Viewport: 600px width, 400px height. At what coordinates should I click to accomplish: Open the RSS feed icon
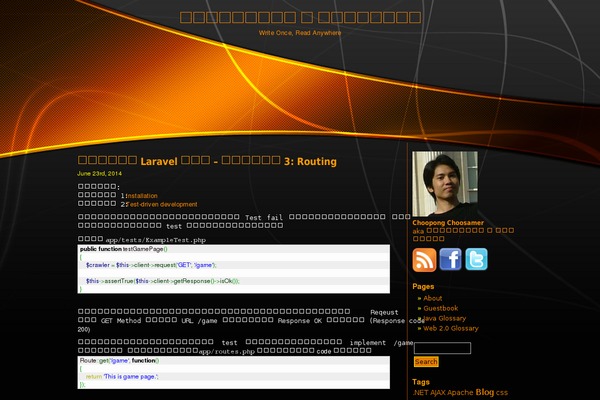[x=424, y=260]
